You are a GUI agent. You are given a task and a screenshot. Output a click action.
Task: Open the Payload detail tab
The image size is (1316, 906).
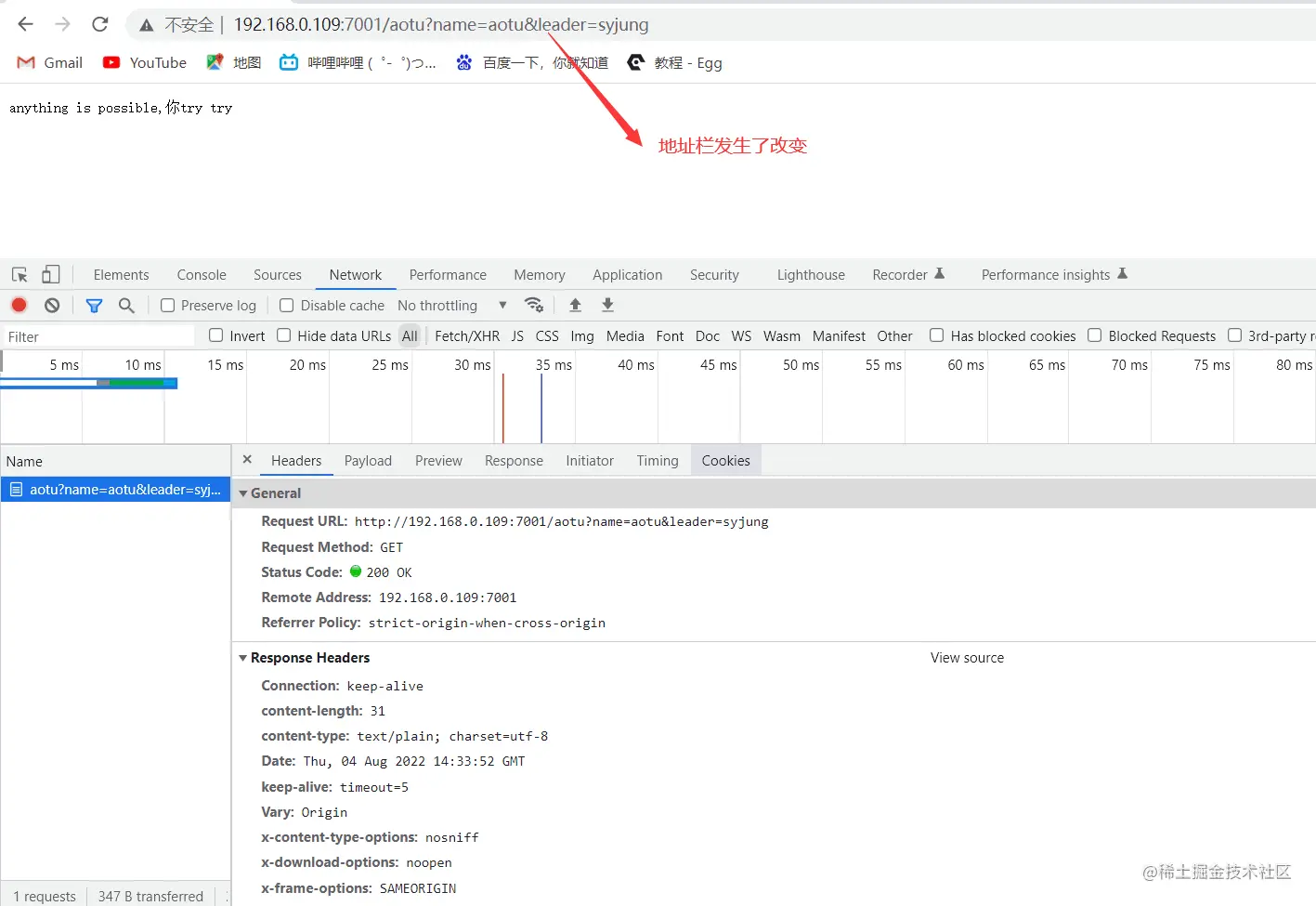(x=368, y=461)
